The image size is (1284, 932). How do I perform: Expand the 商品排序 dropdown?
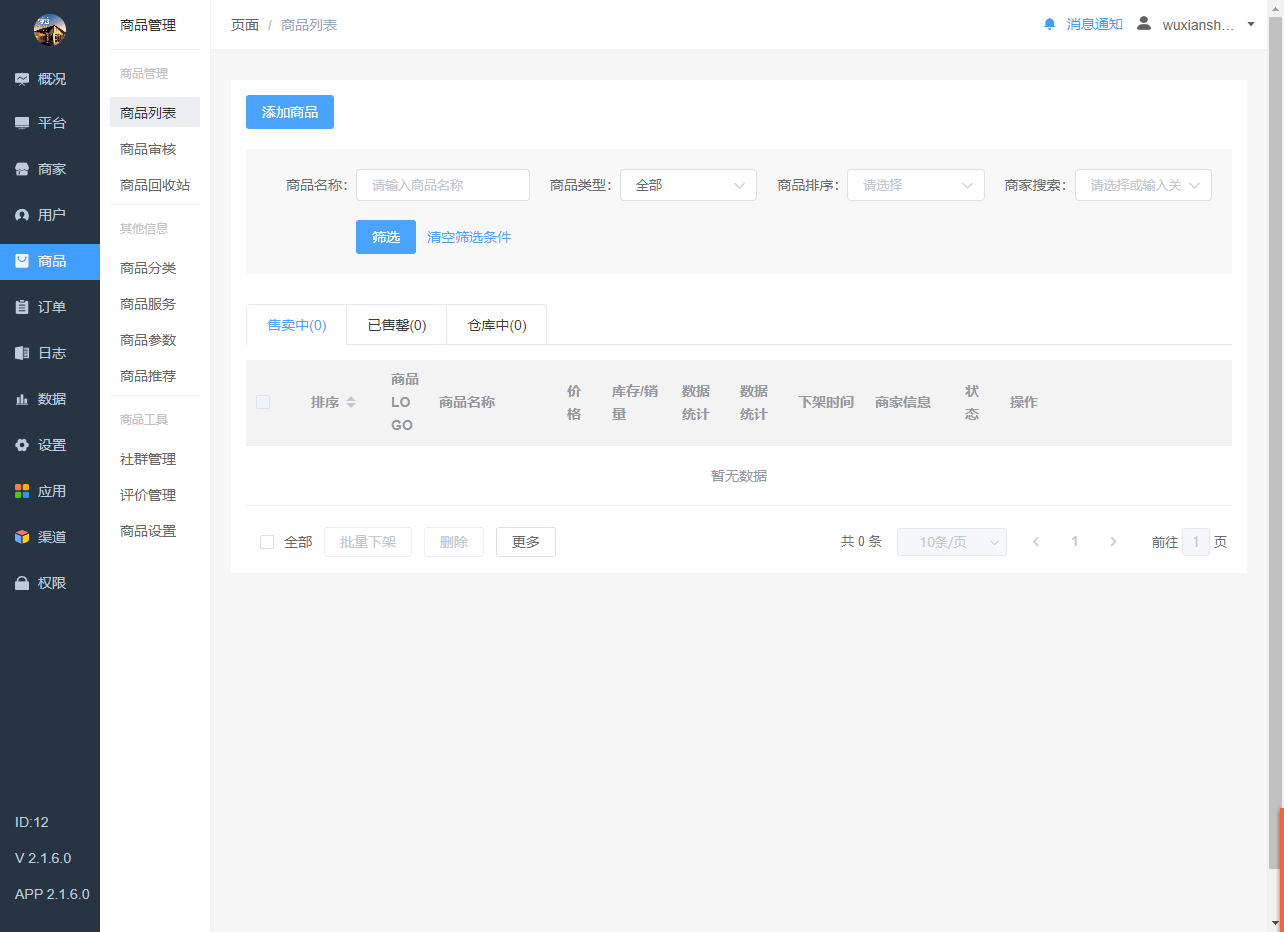pyautogui.click(x=915, y=185)
